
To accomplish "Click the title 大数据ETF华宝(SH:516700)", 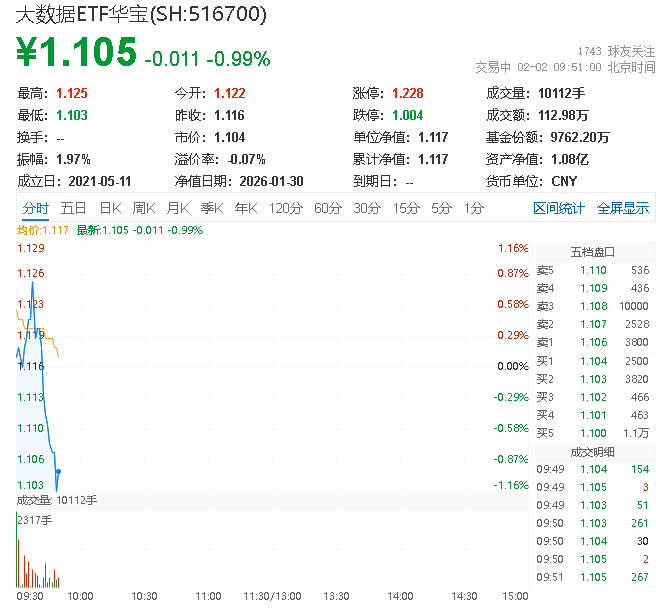I will (141, 14).
